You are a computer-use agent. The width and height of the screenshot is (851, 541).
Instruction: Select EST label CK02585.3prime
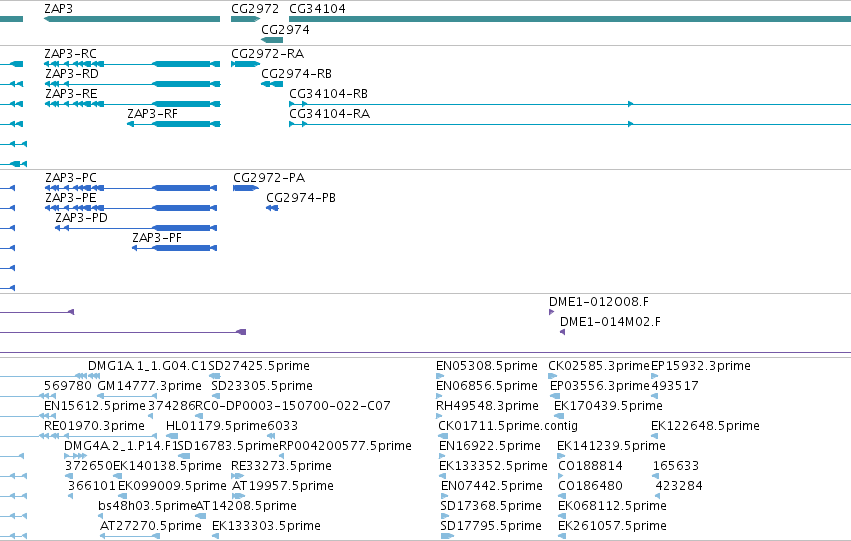pyautogui.click(x=599, y=366)
